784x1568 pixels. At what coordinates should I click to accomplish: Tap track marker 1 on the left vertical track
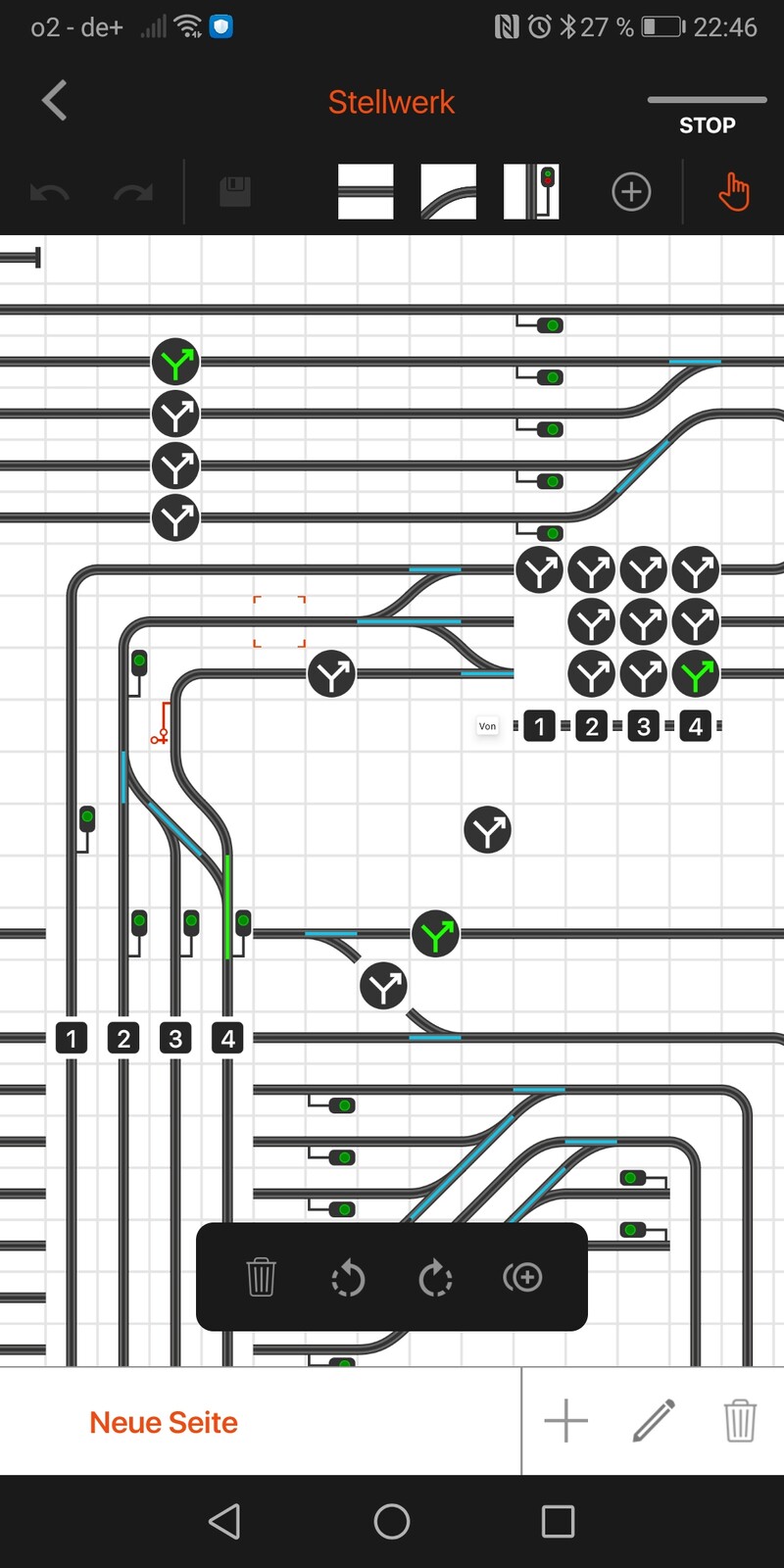[71, 1038]
